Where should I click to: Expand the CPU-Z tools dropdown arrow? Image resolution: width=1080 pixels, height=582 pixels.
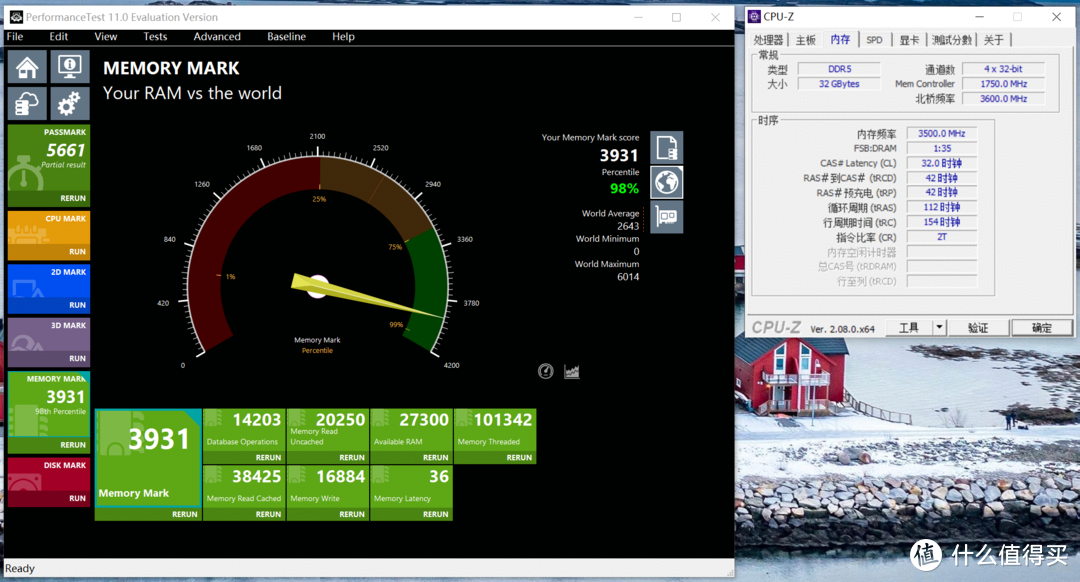coord(939,328)
